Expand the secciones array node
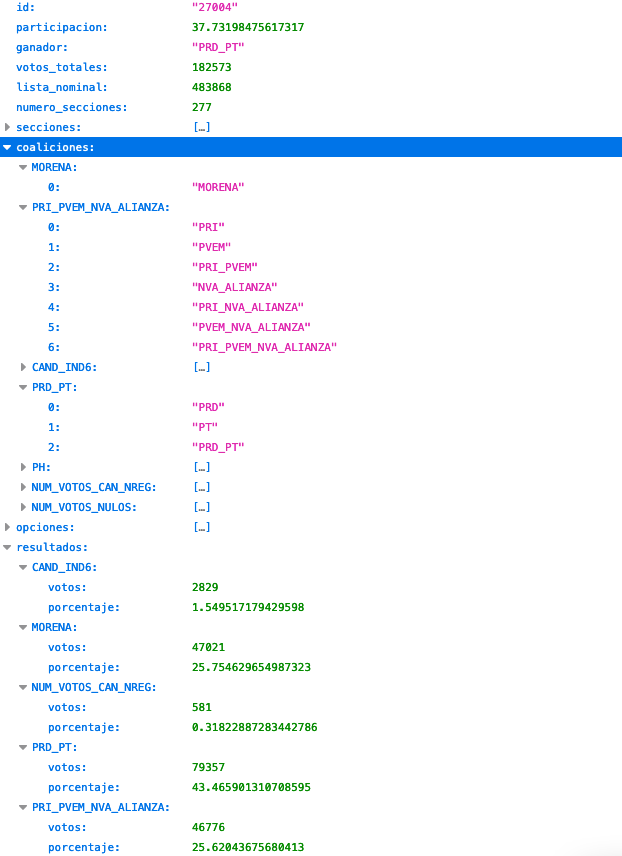This screenshot has width=622, height=856. (x=7, y=127)
